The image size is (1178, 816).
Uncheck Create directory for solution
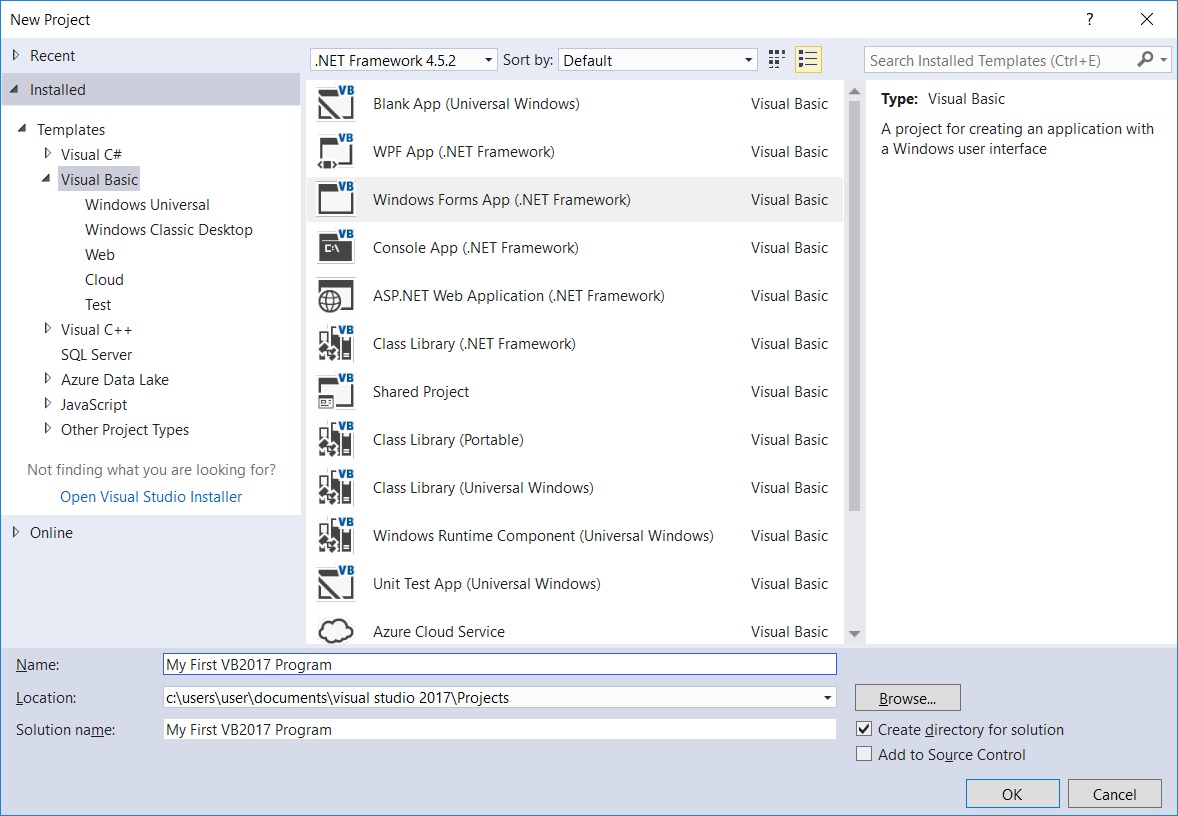click(x=864, y=729)
